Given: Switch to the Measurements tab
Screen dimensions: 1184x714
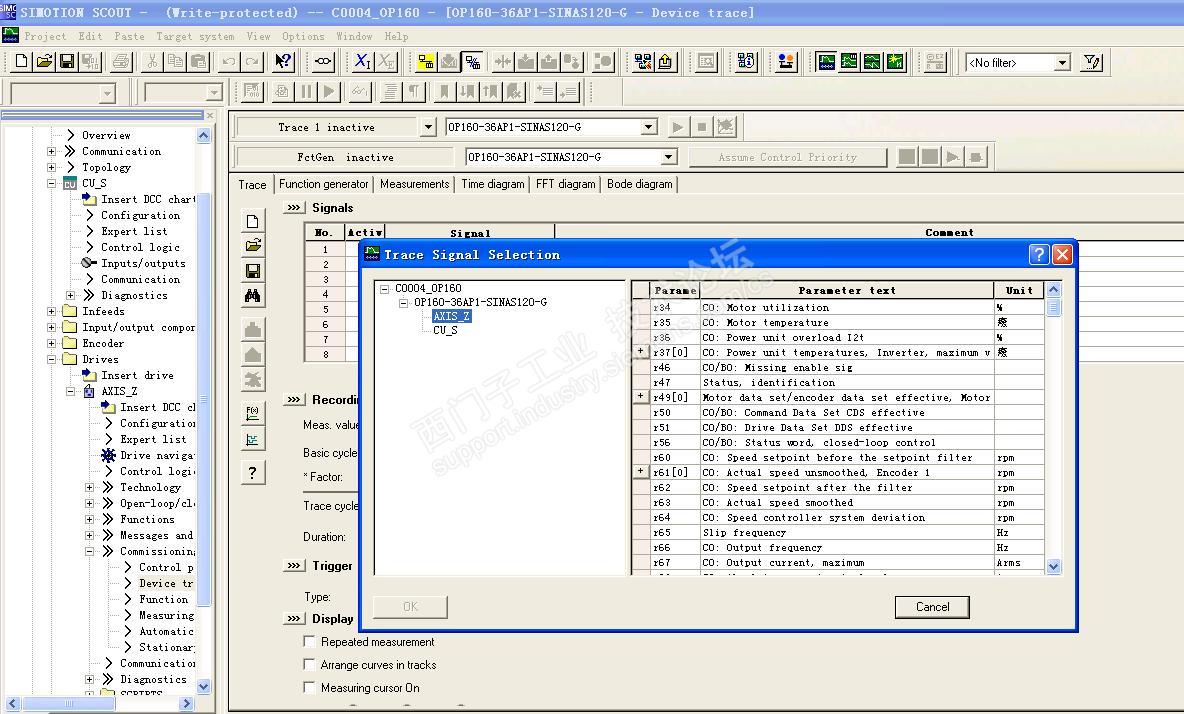Looking at the screenshot, I should (415, 184).
